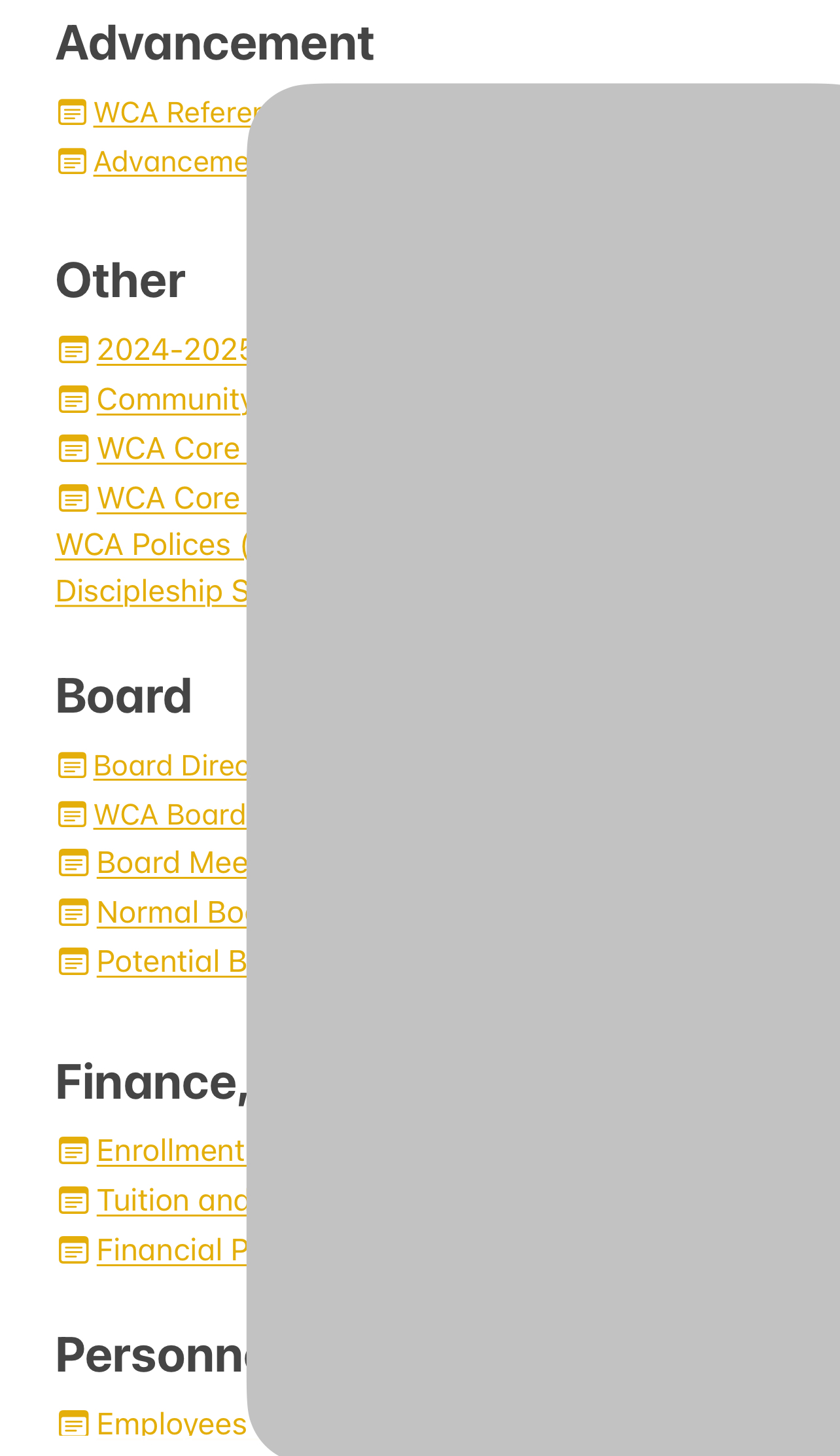840x1456 pixels.
Task: Open the Advancement document link under Advancement
Action: tap(170, 162)
